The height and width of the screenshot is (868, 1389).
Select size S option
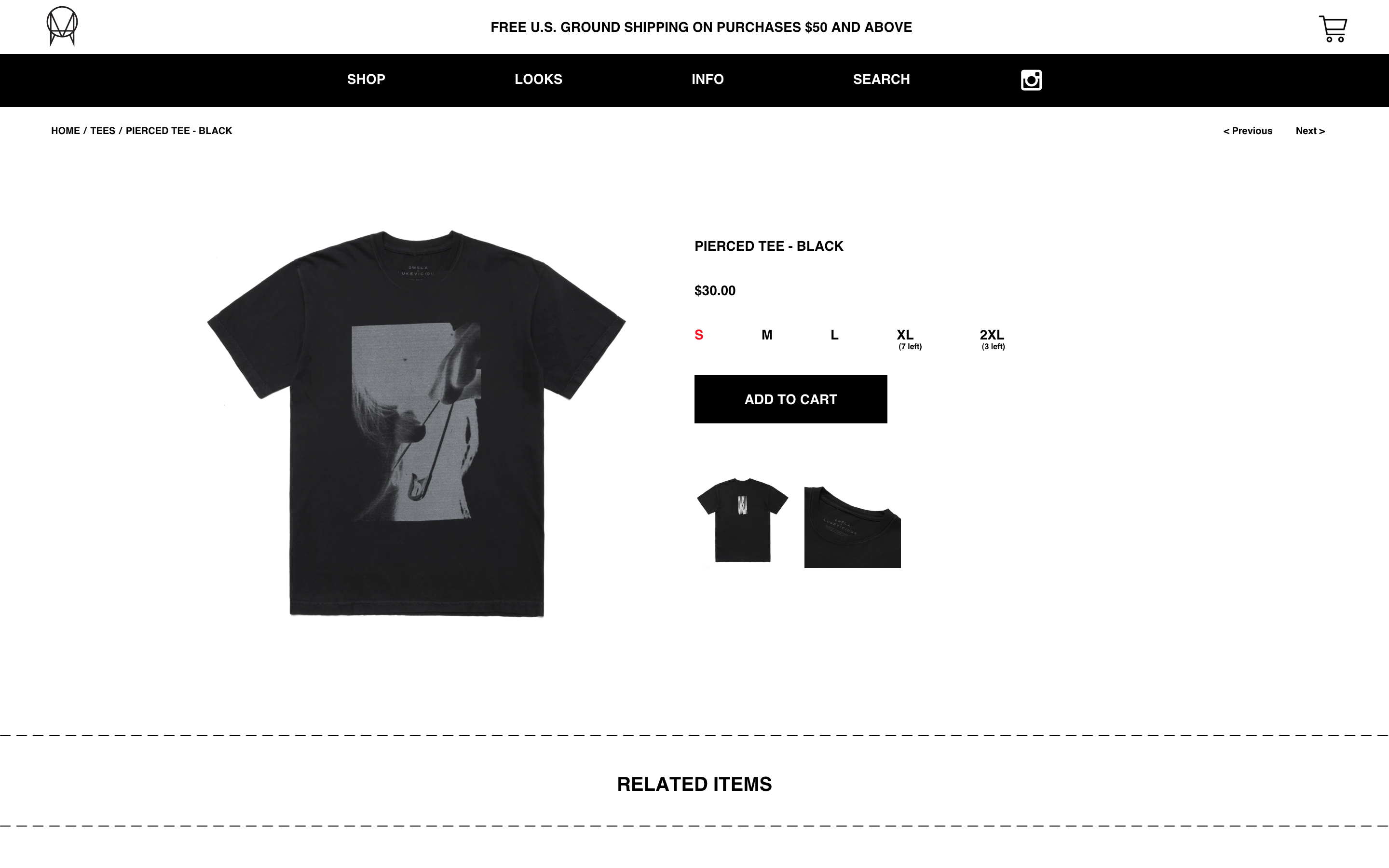pyautogui.click(x=698, y=335)
